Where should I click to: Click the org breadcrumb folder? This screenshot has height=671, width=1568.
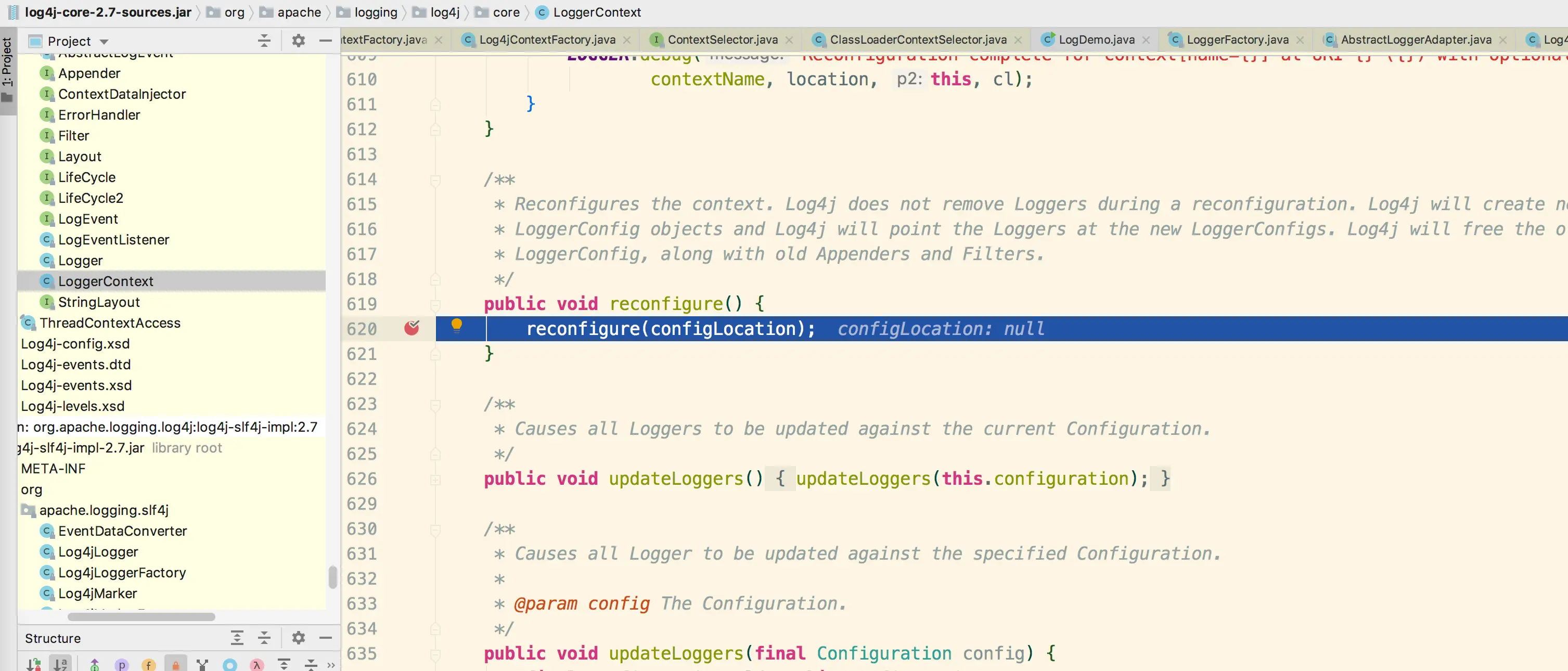[226, 12]
